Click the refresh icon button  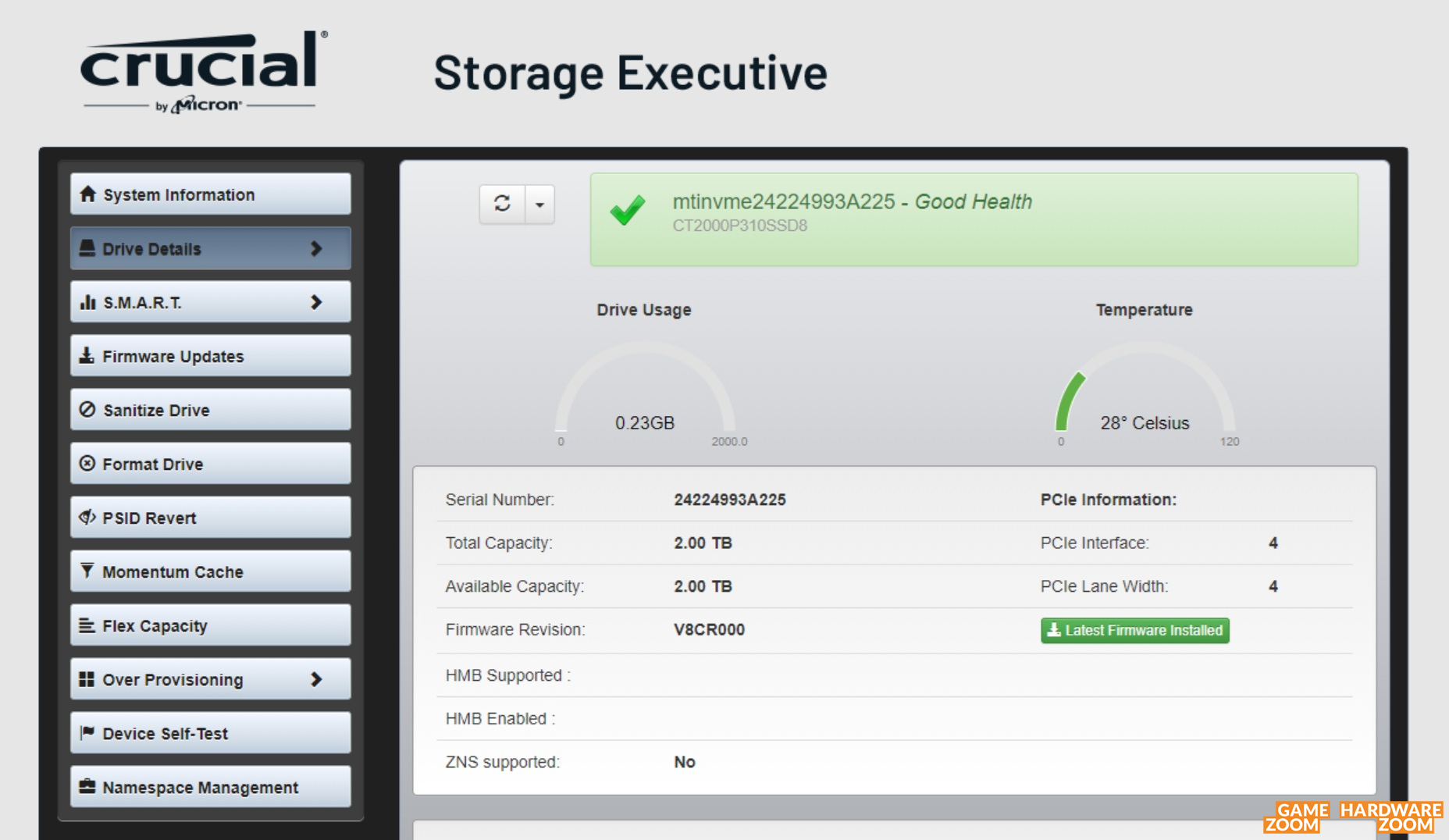(502, 205)
